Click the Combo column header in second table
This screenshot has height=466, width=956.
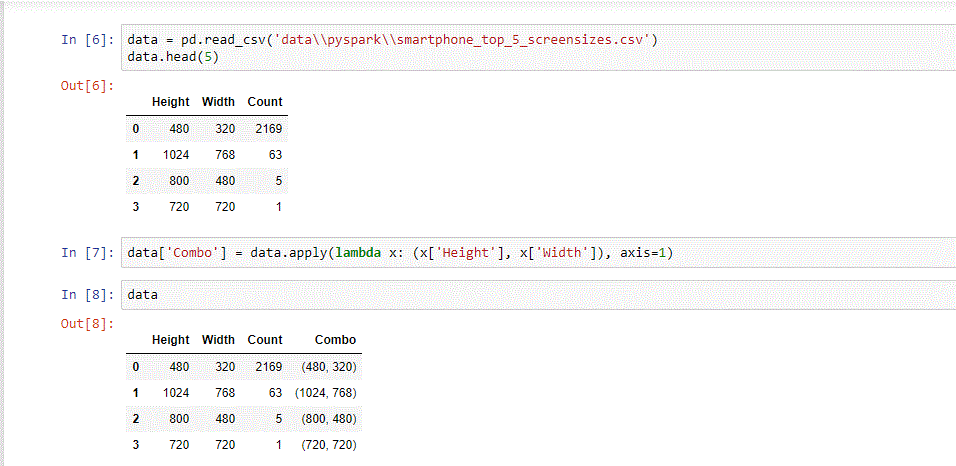(x=335, y=340)
